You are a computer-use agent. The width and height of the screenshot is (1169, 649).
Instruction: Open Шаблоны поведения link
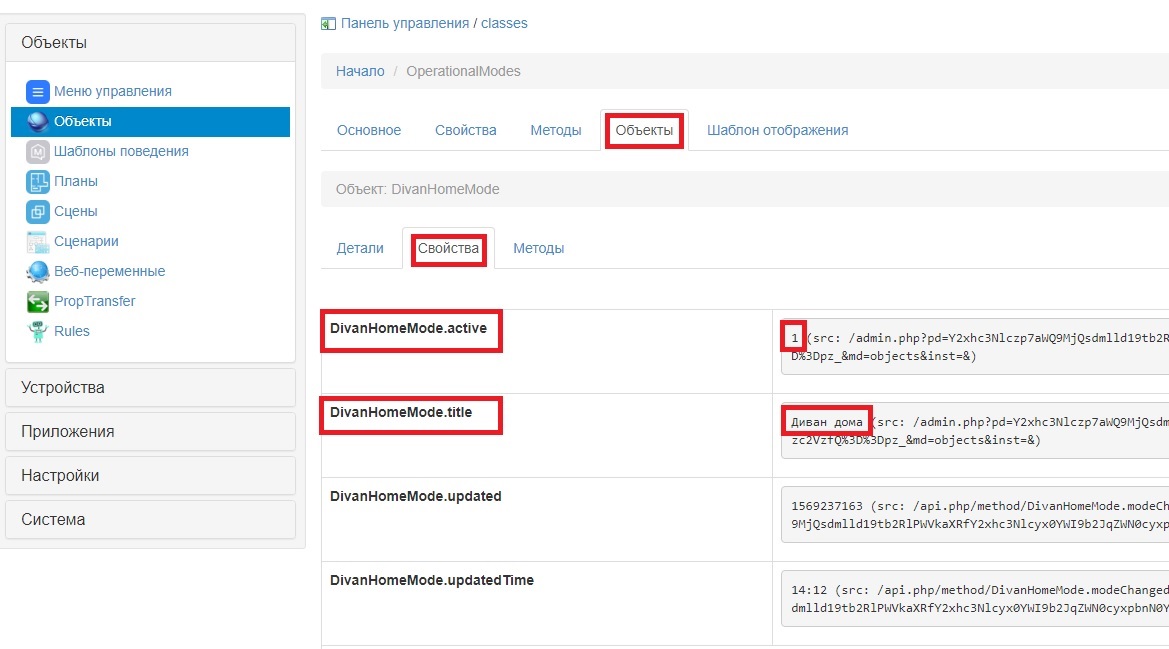121,151
